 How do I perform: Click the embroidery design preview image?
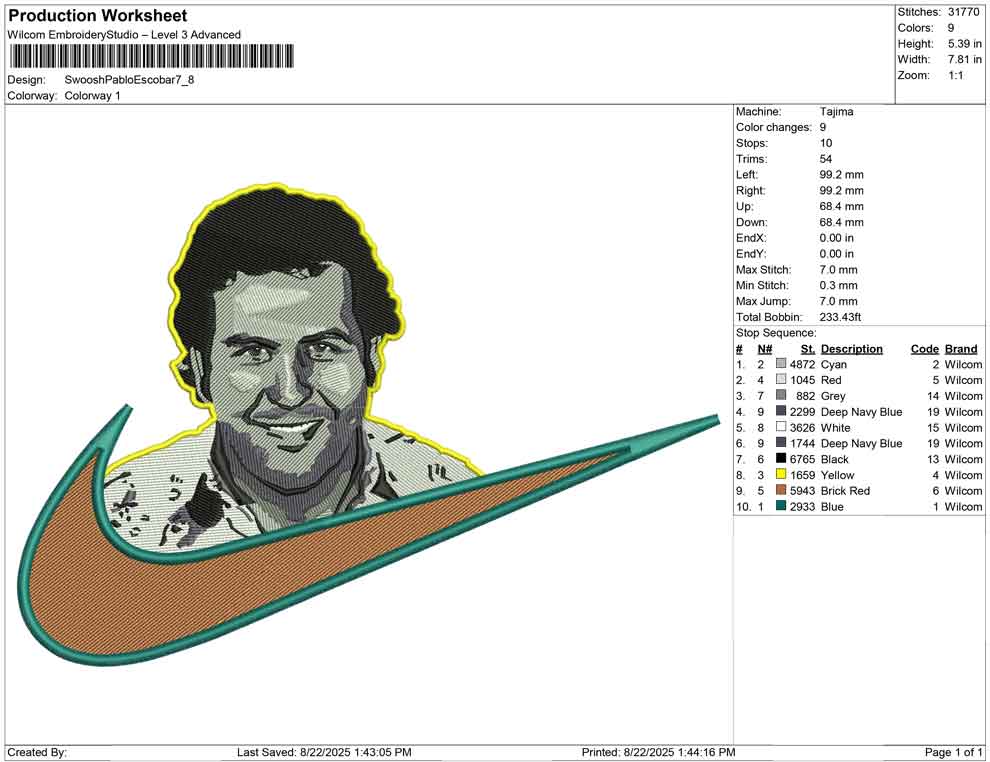369,426
